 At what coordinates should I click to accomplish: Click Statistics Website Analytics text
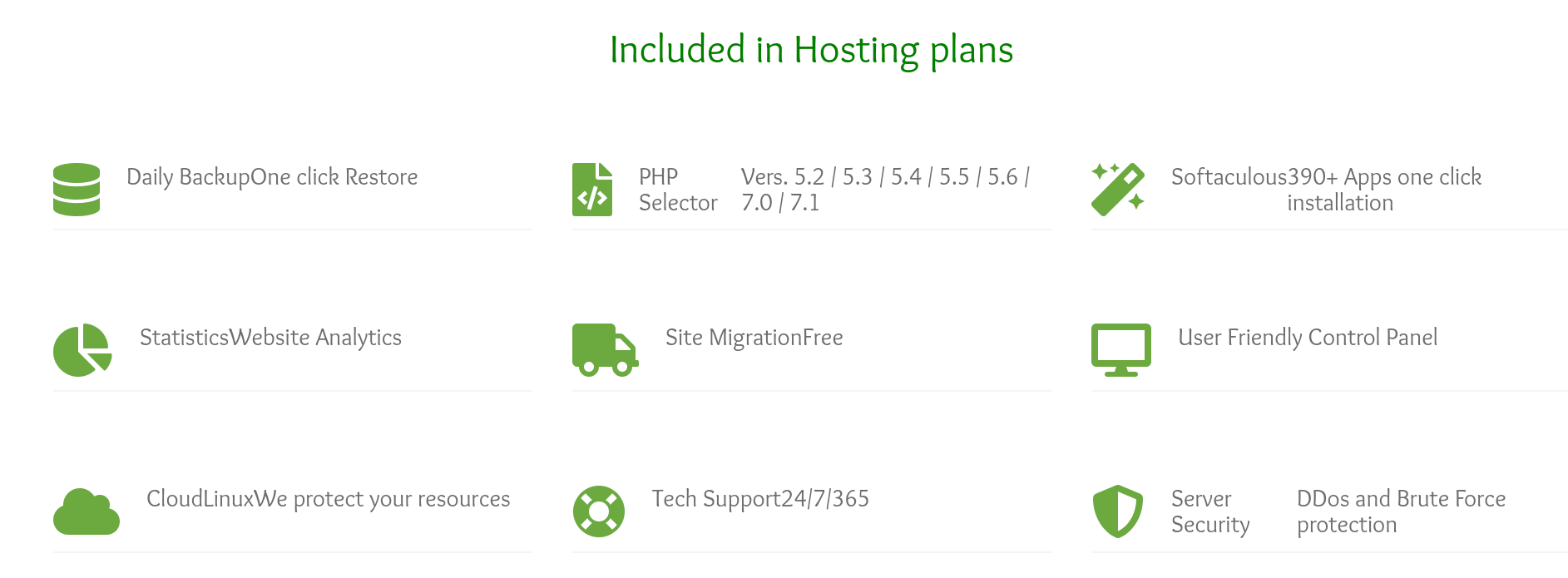pyautogui.click(x=270, y=338)
